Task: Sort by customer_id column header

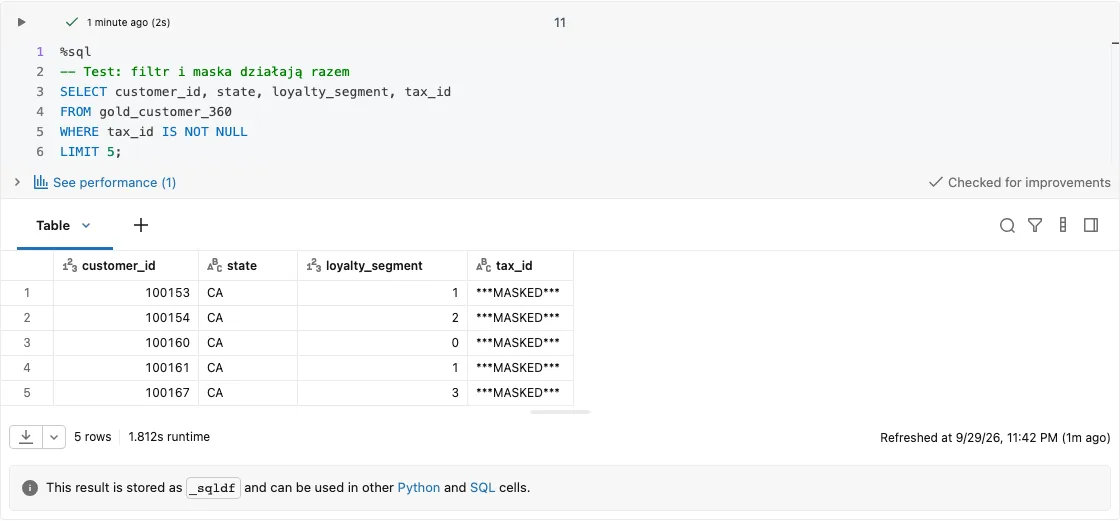Action: pyautogui.click(x=126, y=266)
